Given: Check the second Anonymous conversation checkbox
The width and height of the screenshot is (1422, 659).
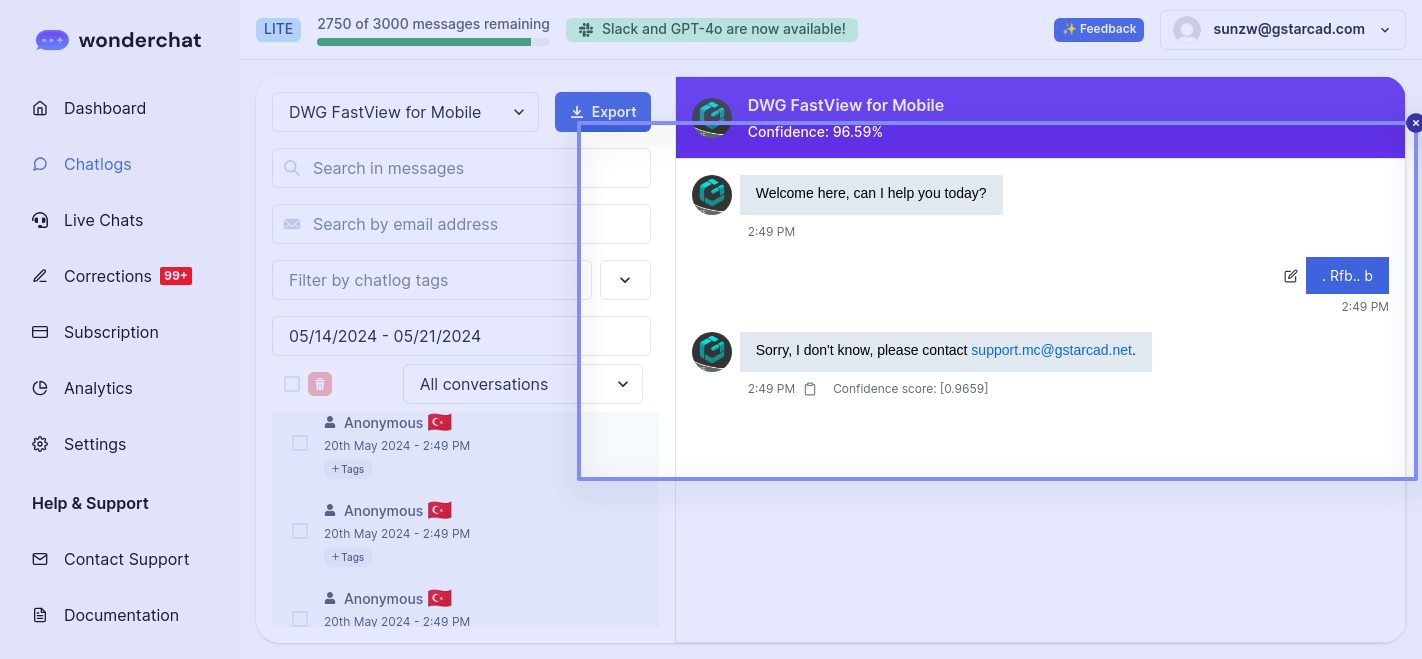Looking at the screenshot, I should tap(300, 531).
